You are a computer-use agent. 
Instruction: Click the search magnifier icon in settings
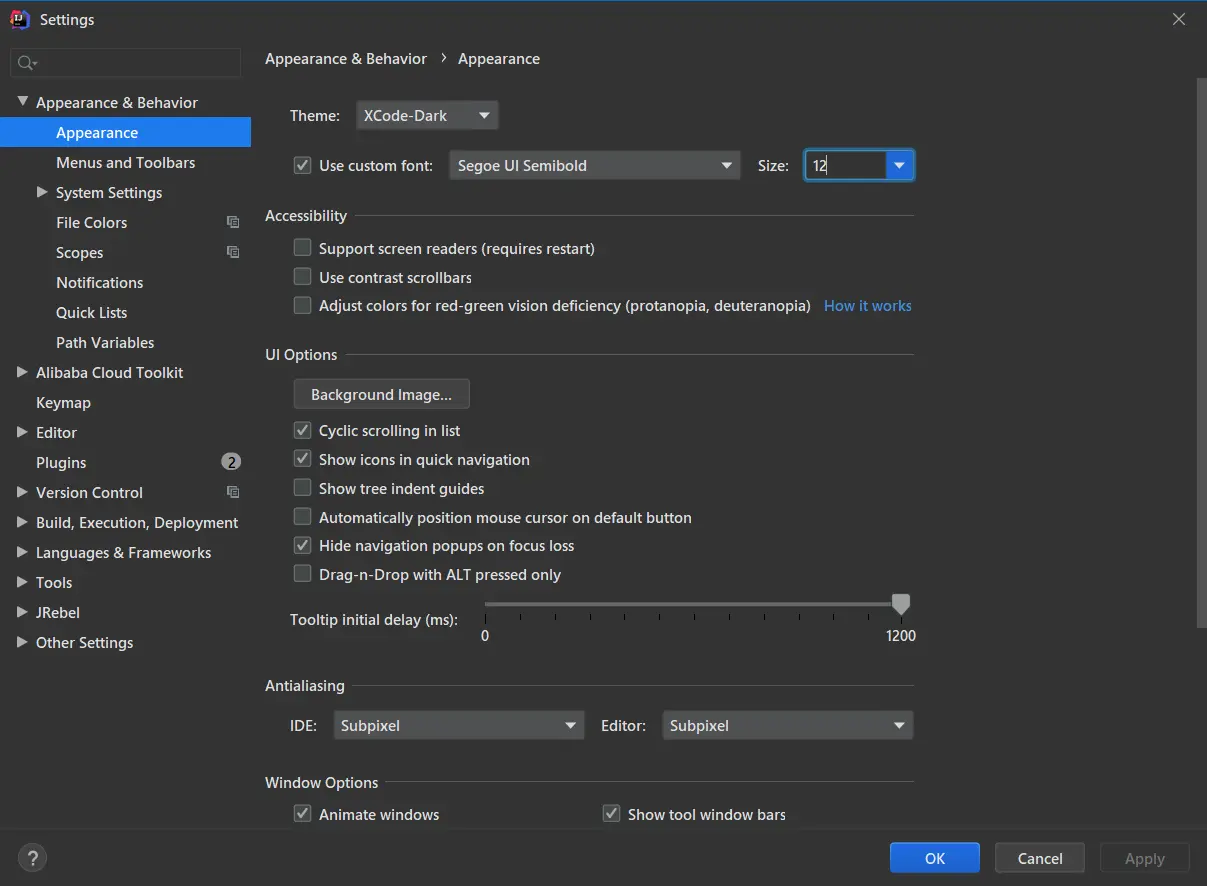[x=26, y=63]
